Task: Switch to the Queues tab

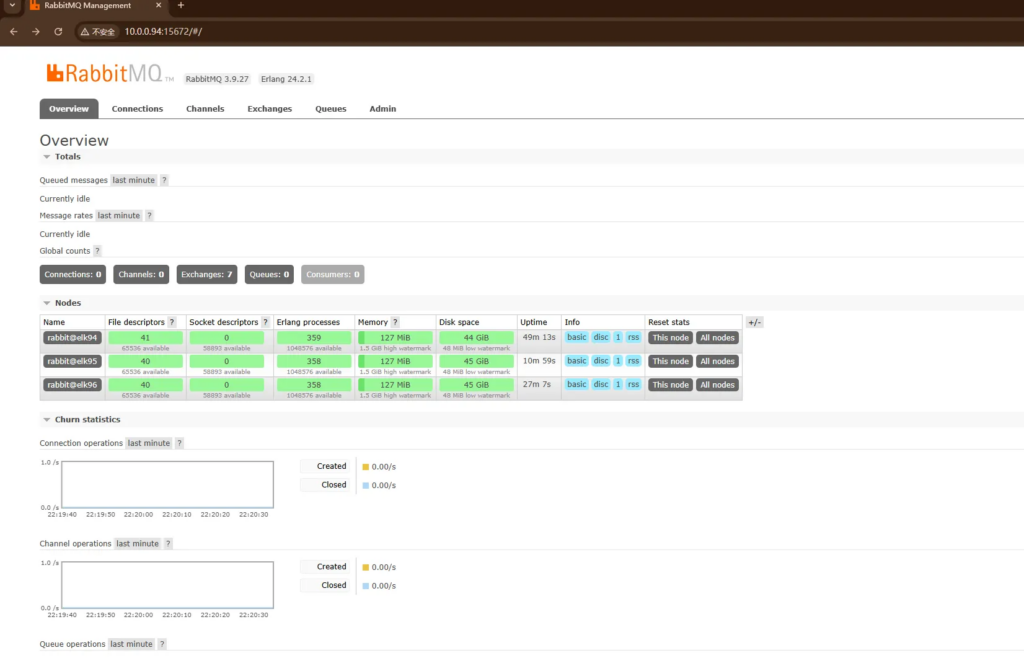Action: (x=330, y=109)
